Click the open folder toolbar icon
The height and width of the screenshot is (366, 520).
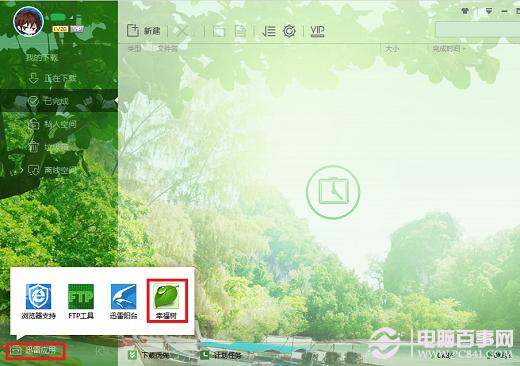pos(219,31)
